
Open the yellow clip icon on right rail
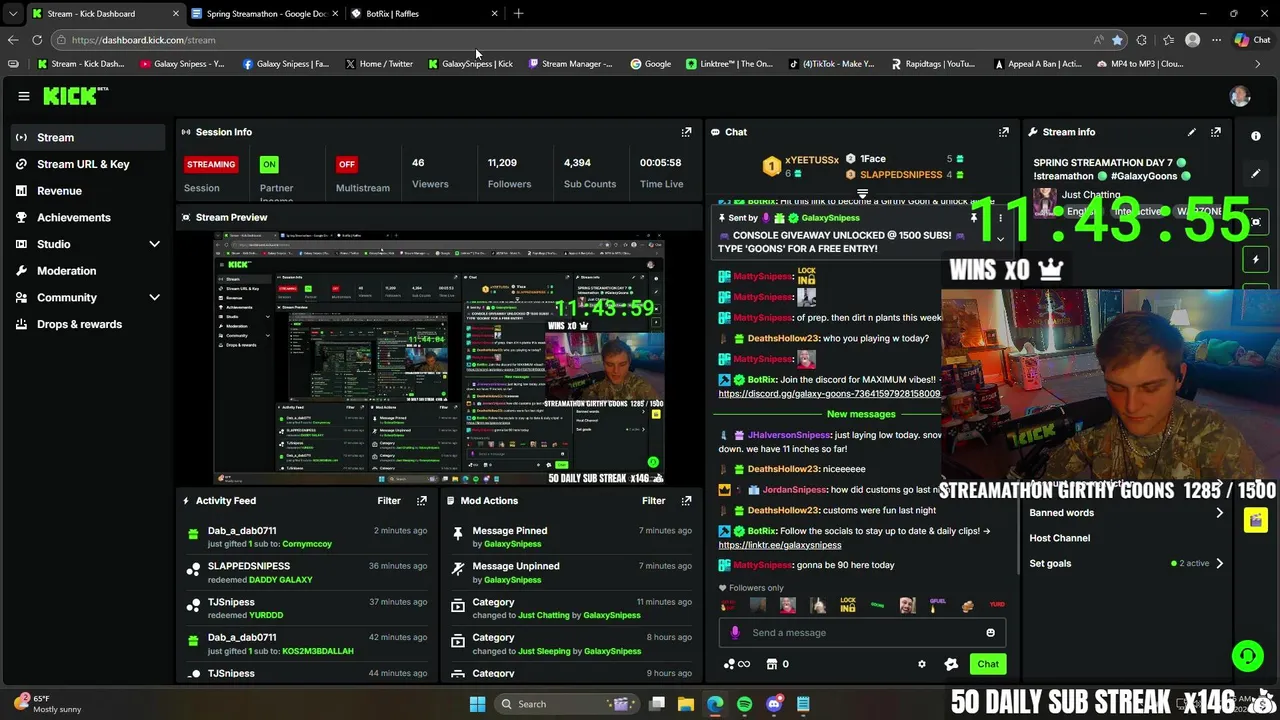(1255, 521)
